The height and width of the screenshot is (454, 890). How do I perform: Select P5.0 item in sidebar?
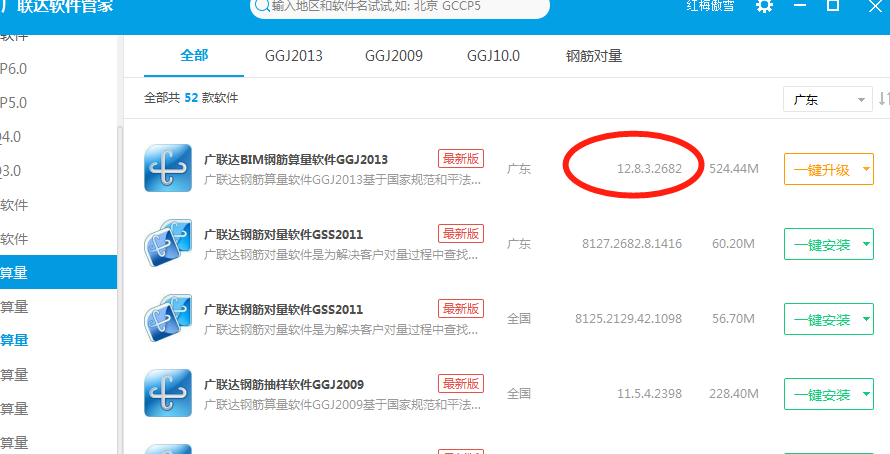click(x=14, y=103)
